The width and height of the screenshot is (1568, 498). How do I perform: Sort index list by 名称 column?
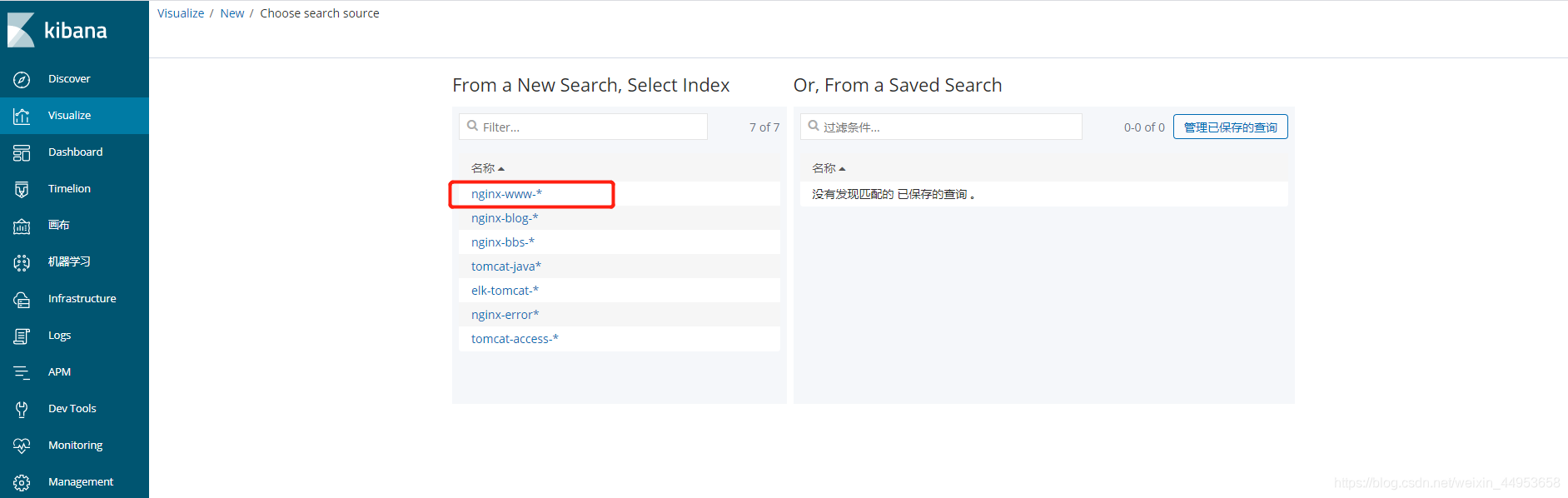pos(488,168)
